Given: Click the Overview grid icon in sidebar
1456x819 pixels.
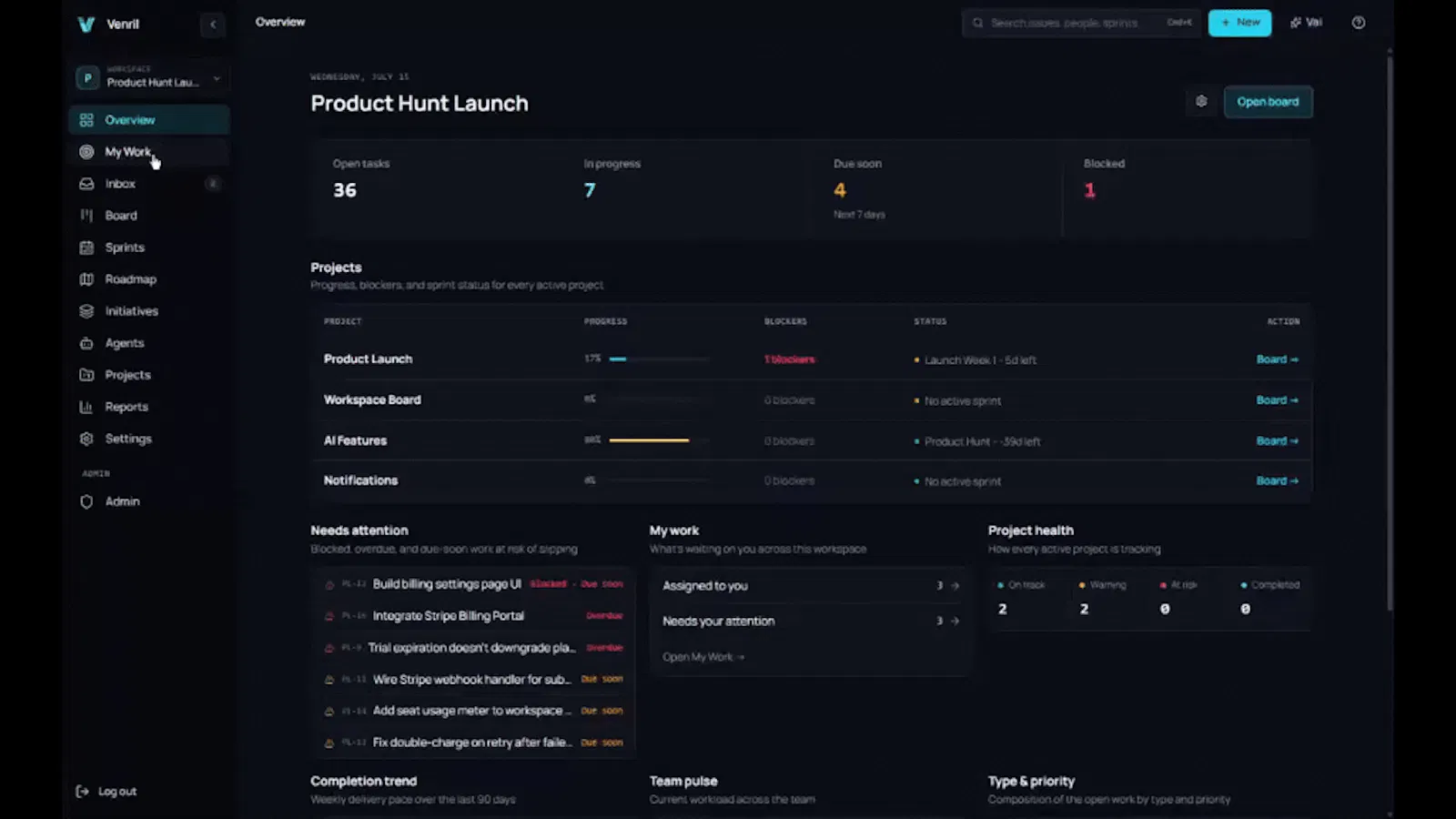Looking at the screenshot, I should 86,120.
